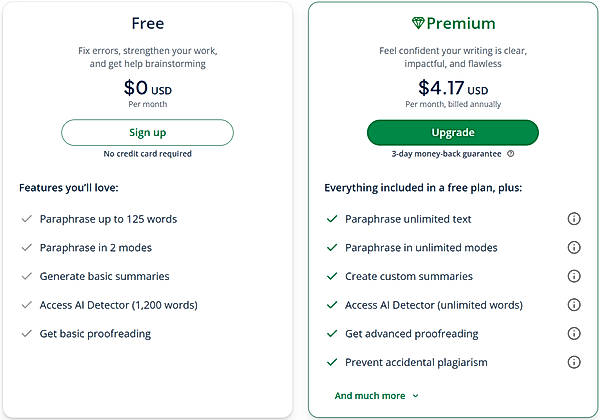Open info icon for Create custom summaries
The image size is (600, 420).
coord(574,276)
